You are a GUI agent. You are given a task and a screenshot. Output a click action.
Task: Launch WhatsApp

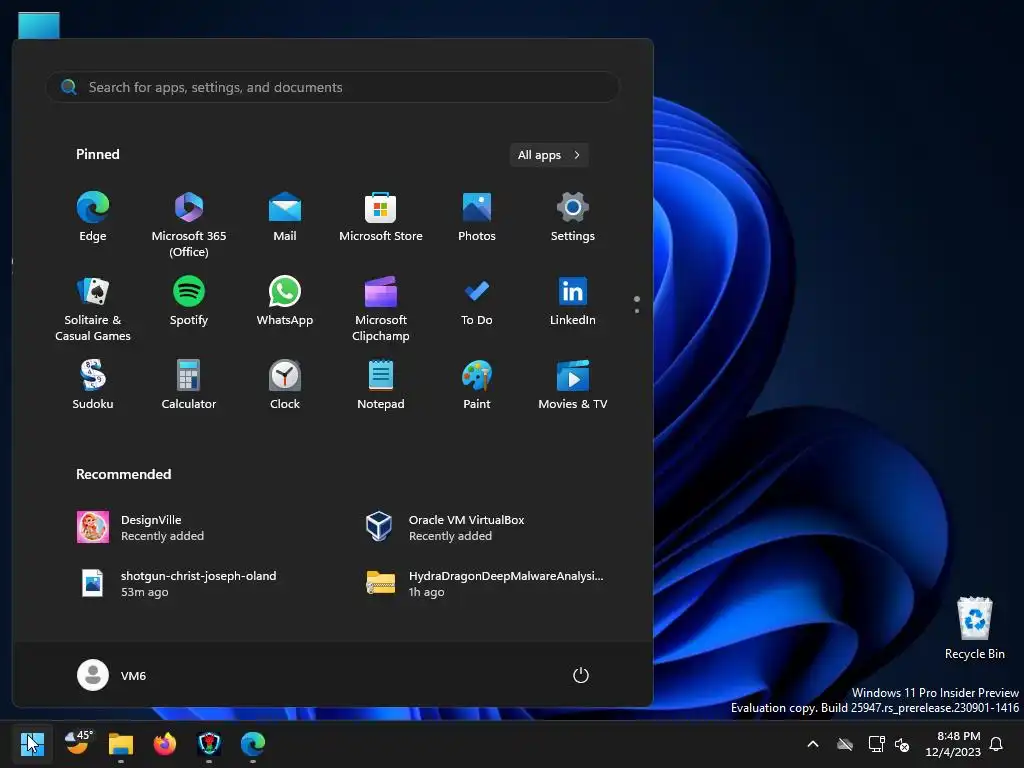285,302
